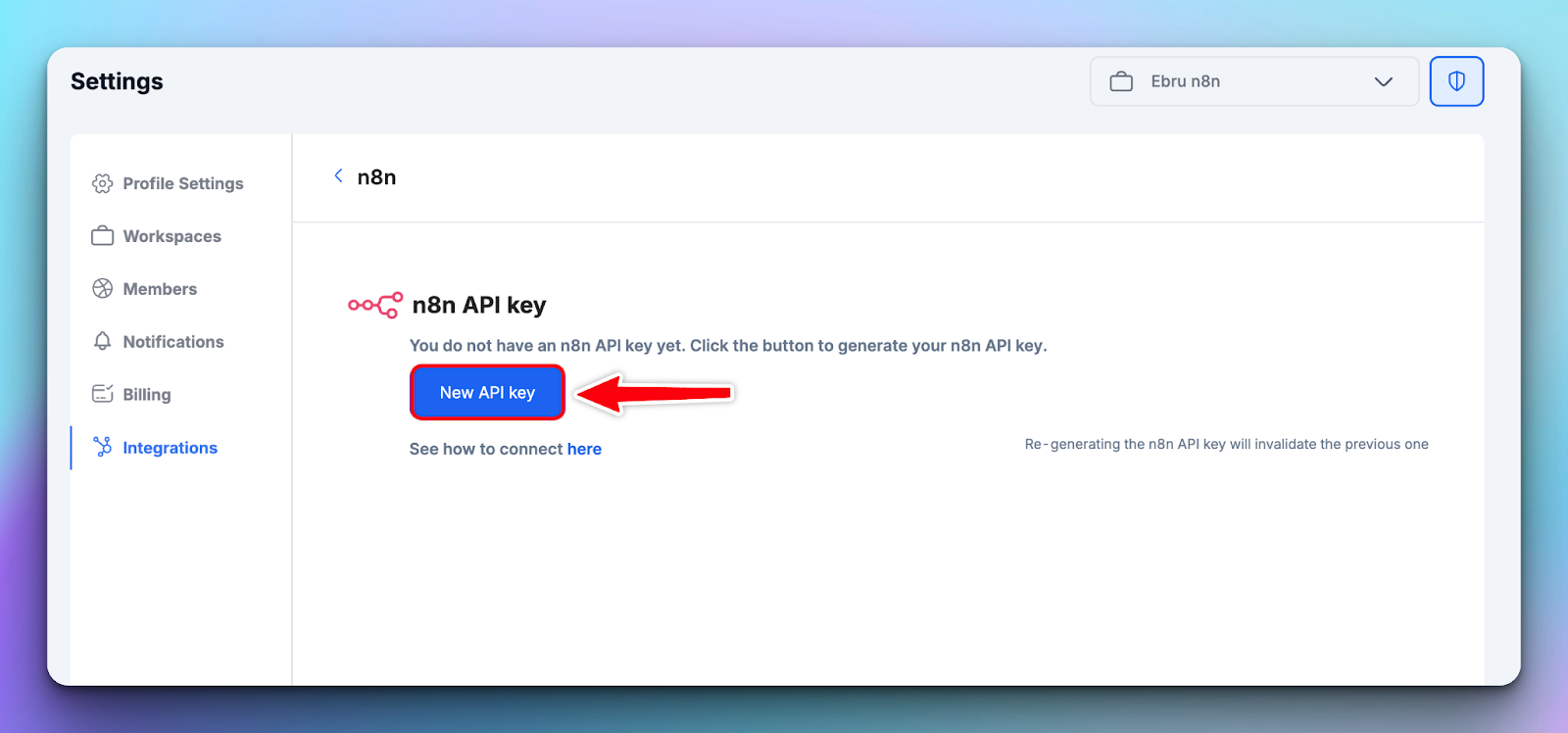Go back using the chevron beside n8n
1568x733 pixels.
(338, 176)
